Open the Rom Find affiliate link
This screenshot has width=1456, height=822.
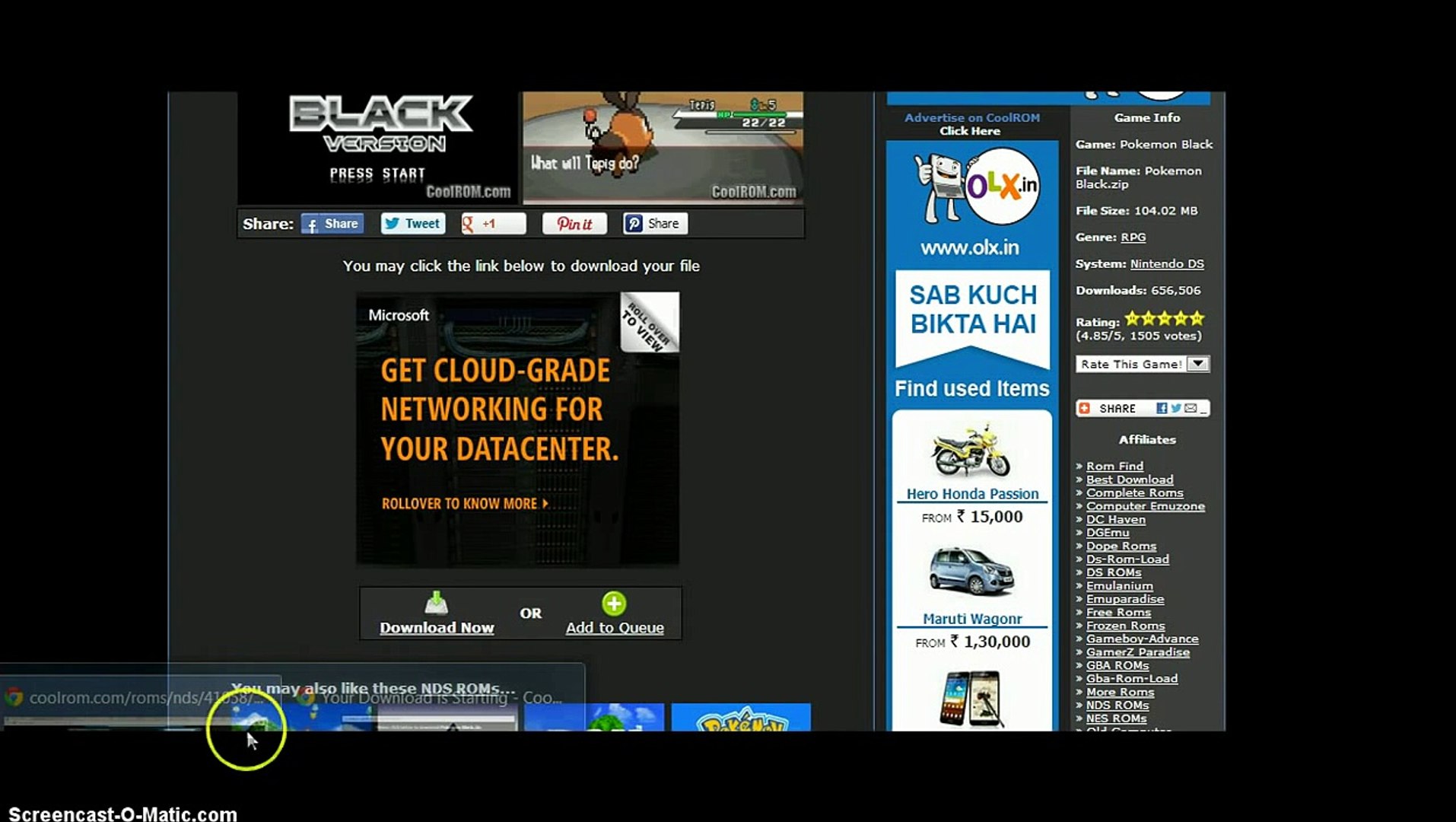pos(1114,467)
